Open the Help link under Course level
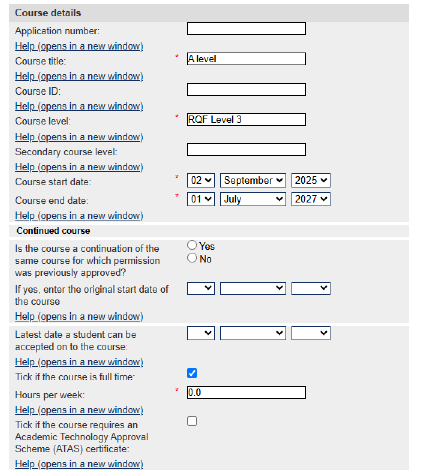Viewport: 425px width, 474px height. pos(79,137)
